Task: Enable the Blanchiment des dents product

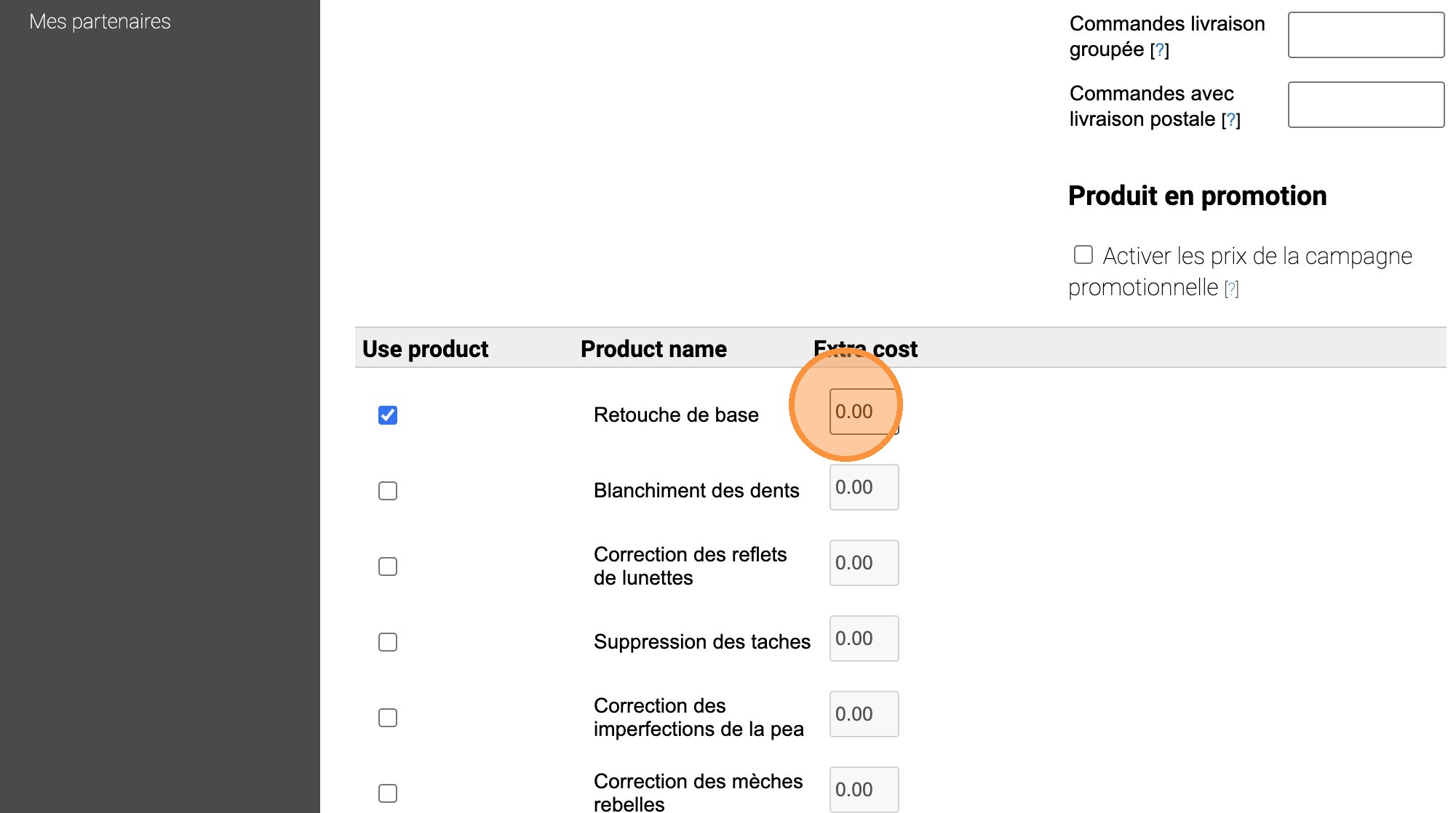Action: [388, 491]
